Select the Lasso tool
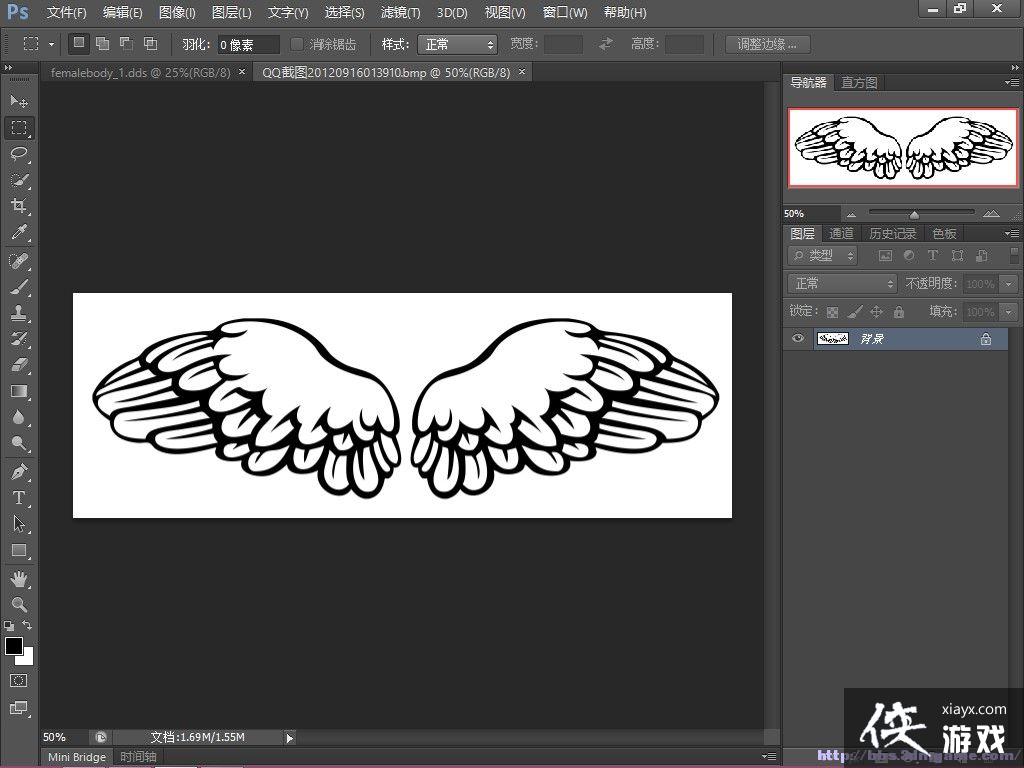 coord(19,154)
